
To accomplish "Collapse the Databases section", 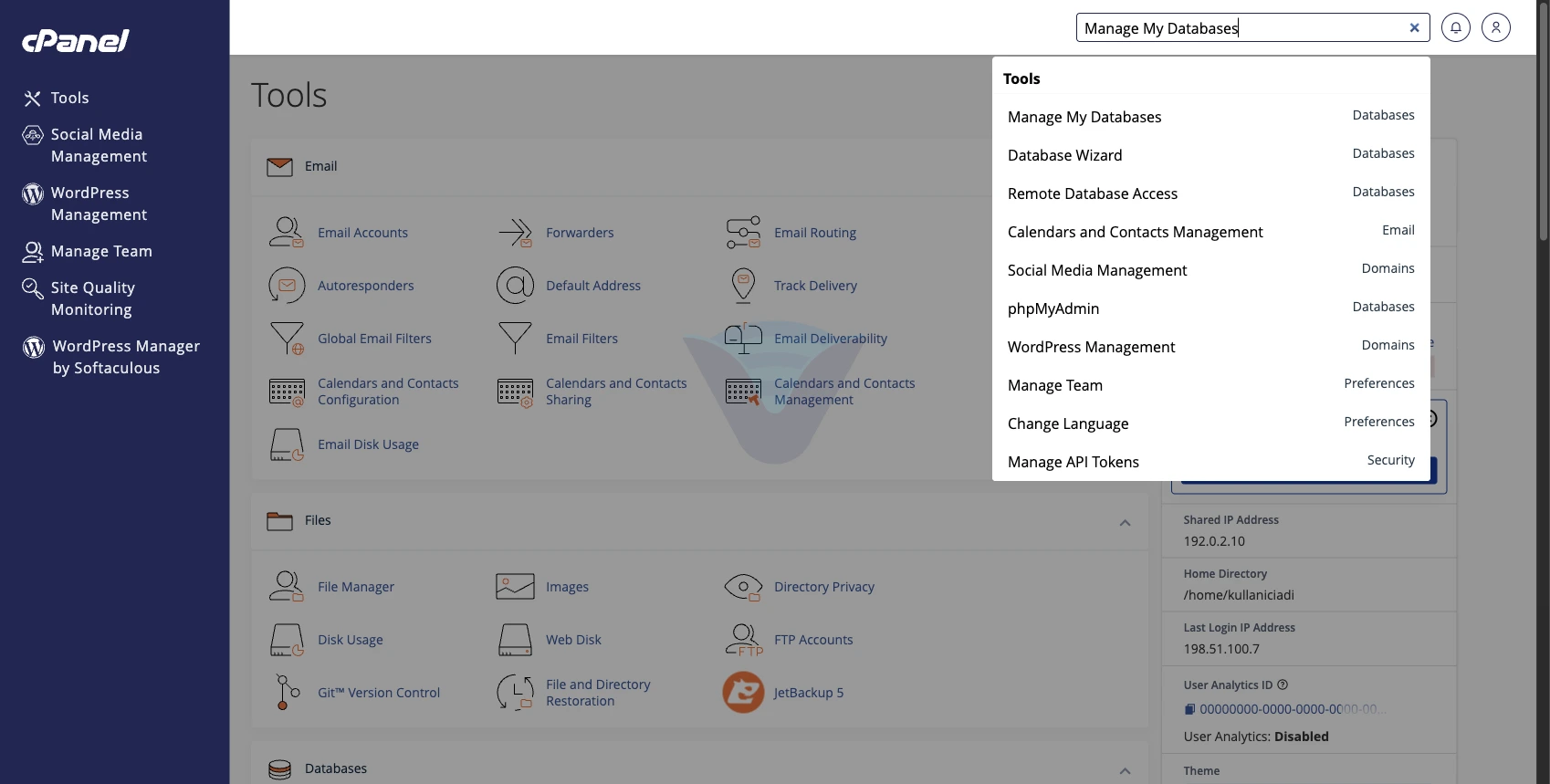I will [1125, 771].
